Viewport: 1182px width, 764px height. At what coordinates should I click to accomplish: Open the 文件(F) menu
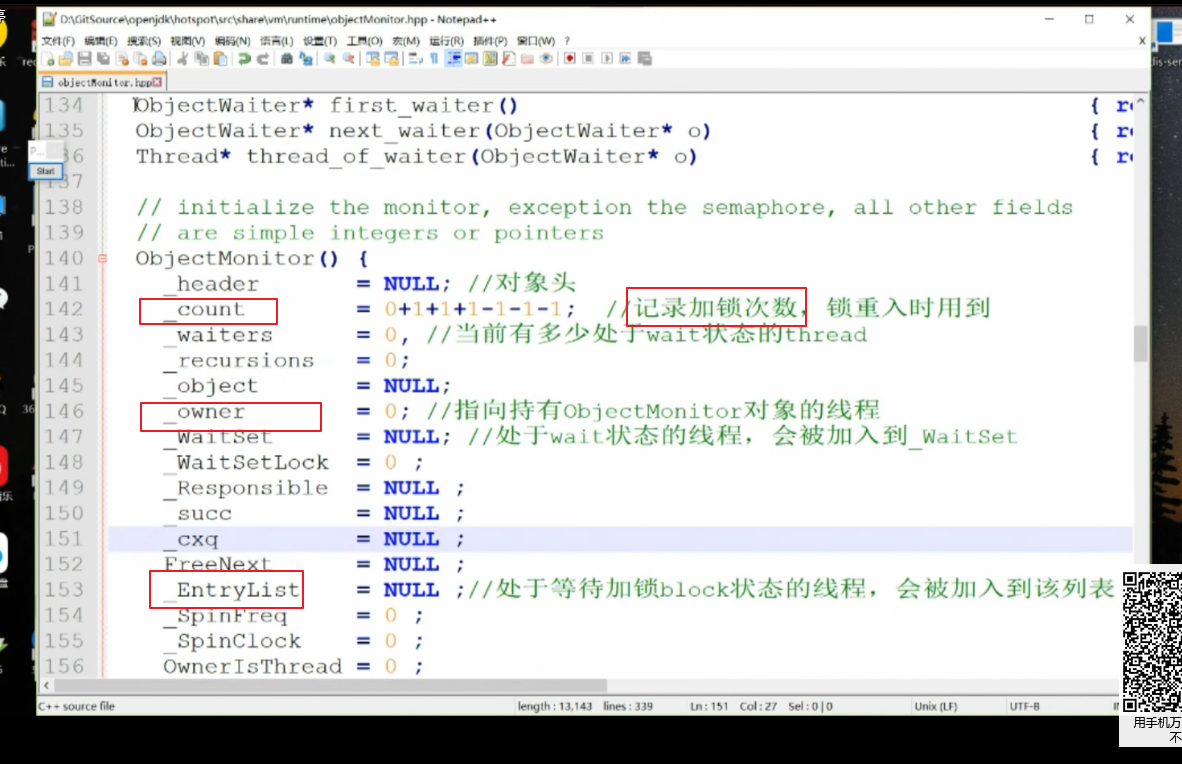58,41
